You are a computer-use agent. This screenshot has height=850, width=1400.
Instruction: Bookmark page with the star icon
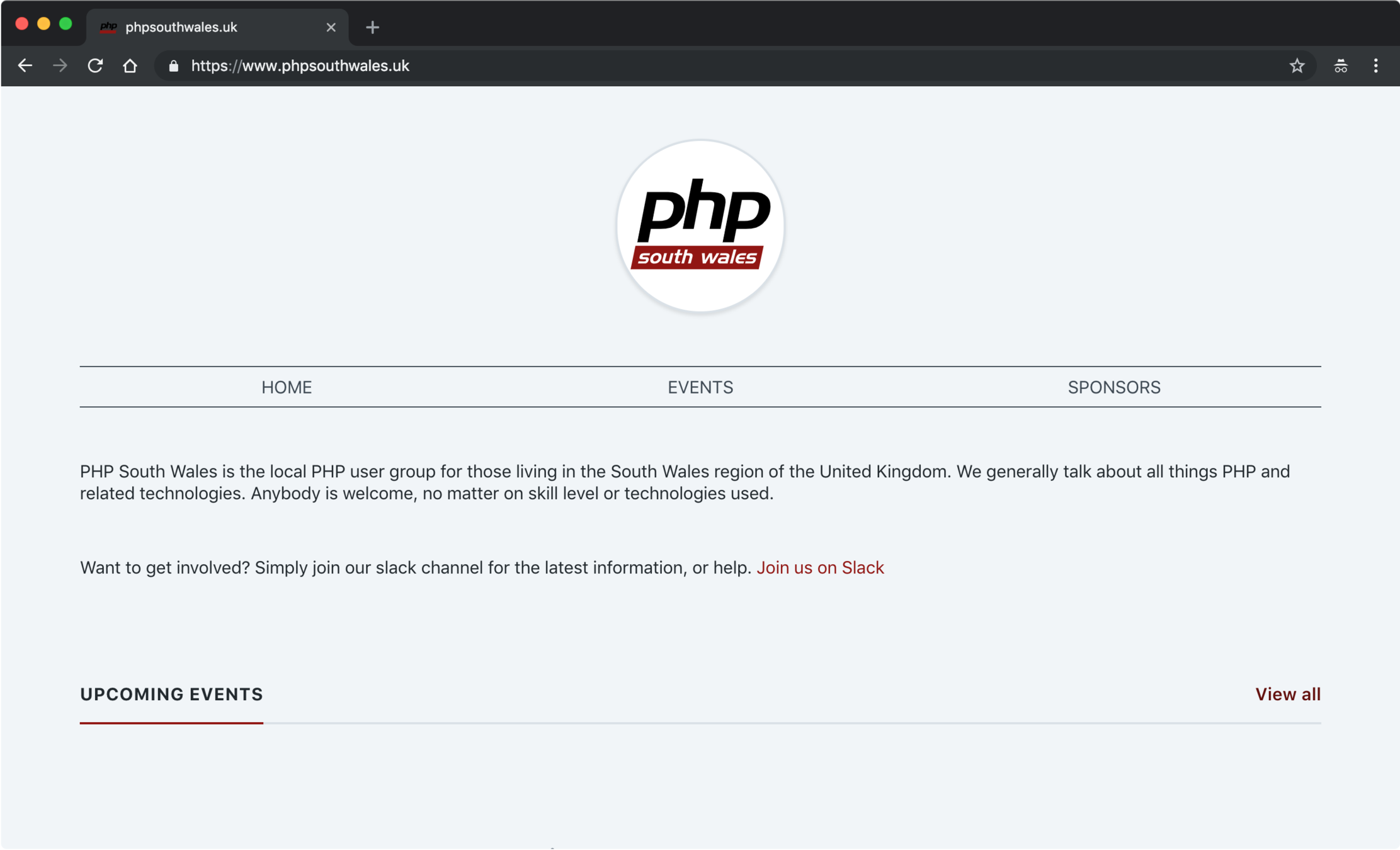pyautogui.click(x=1297, y=65)
